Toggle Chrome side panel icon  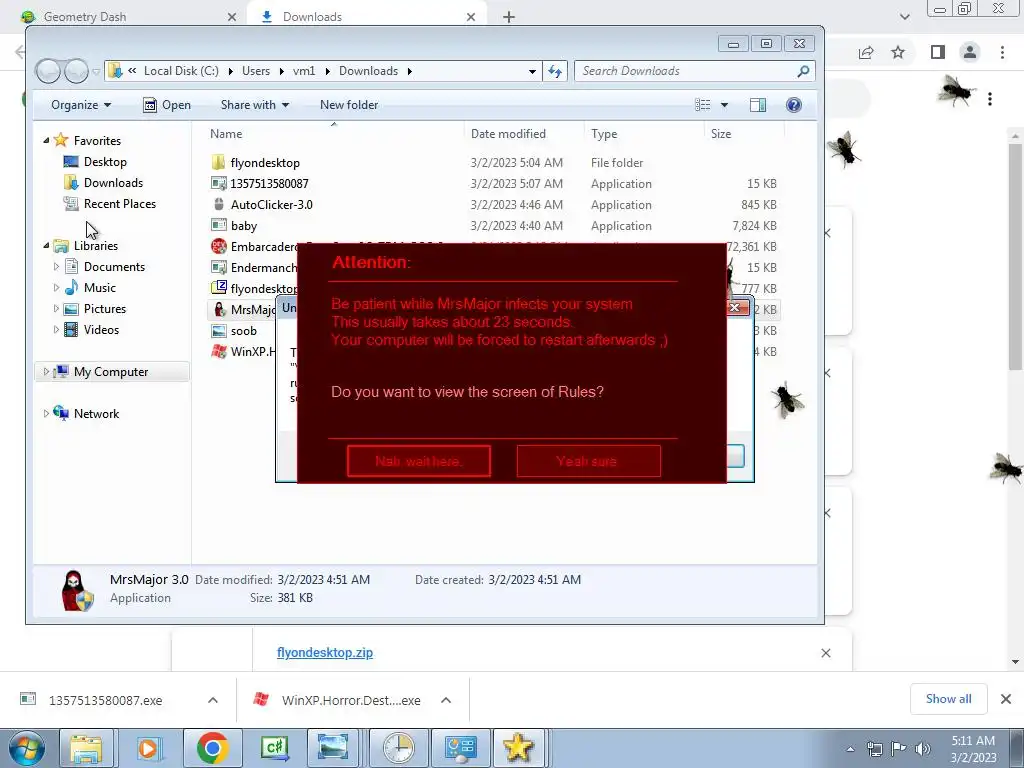tap(938, 52)
